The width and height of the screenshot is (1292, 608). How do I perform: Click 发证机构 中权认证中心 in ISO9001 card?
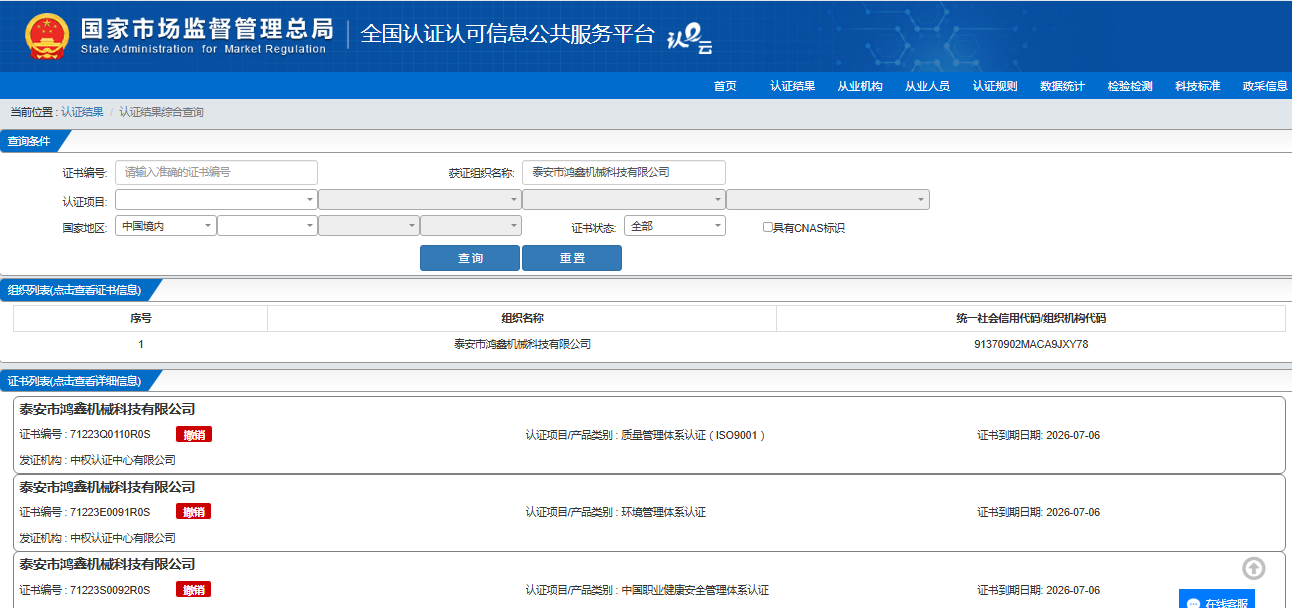97,460
